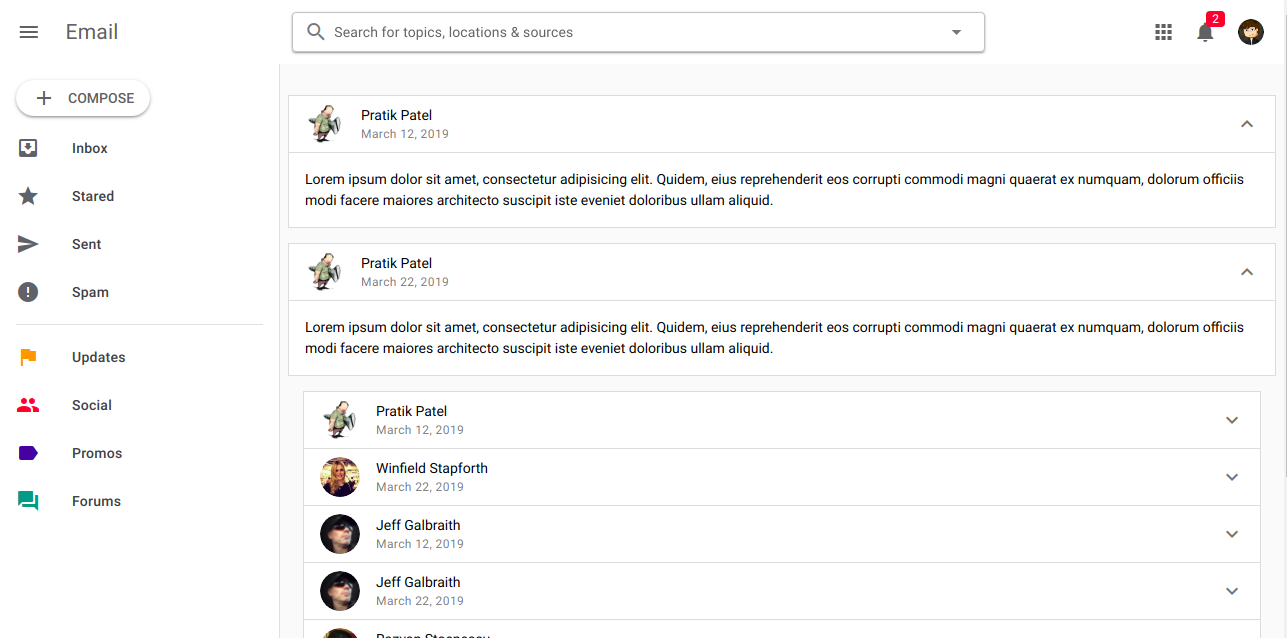1287x638 pixels.
Task: Open the Sent folder
Action: pos(140,244)
